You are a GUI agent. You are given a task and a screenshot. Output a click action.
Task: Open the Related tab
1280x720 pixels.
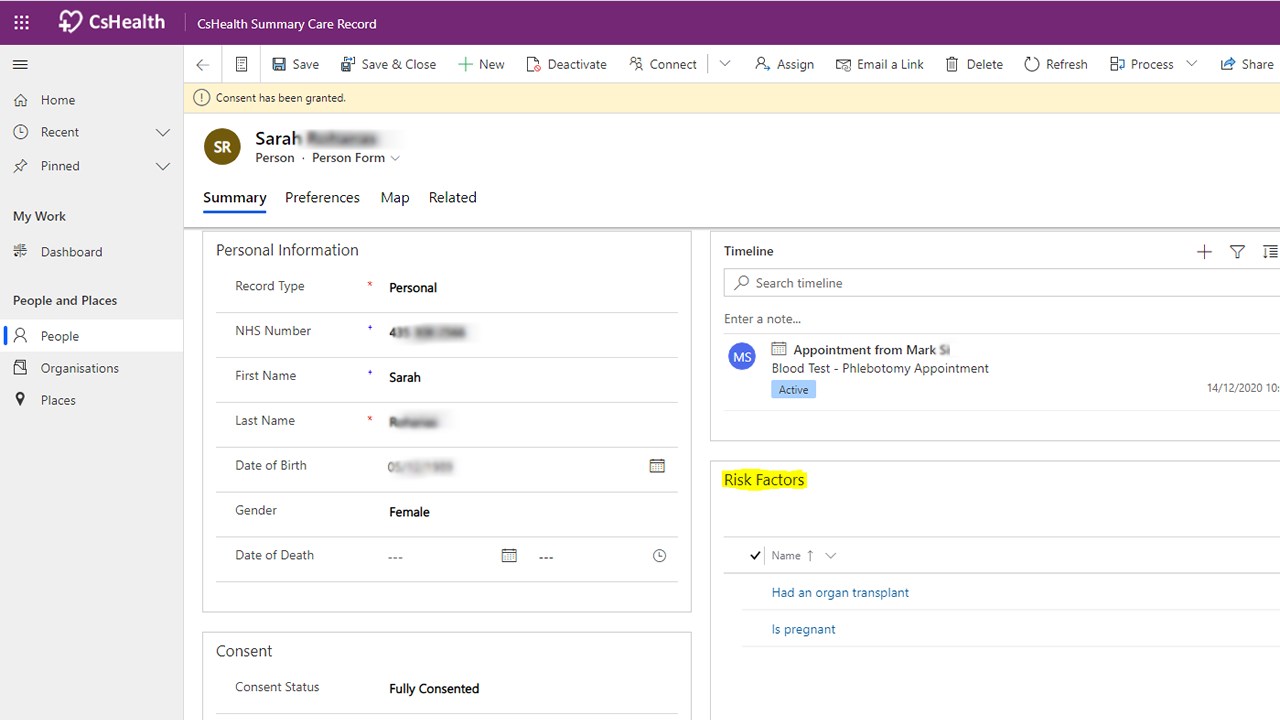click(x=453, y=197)
